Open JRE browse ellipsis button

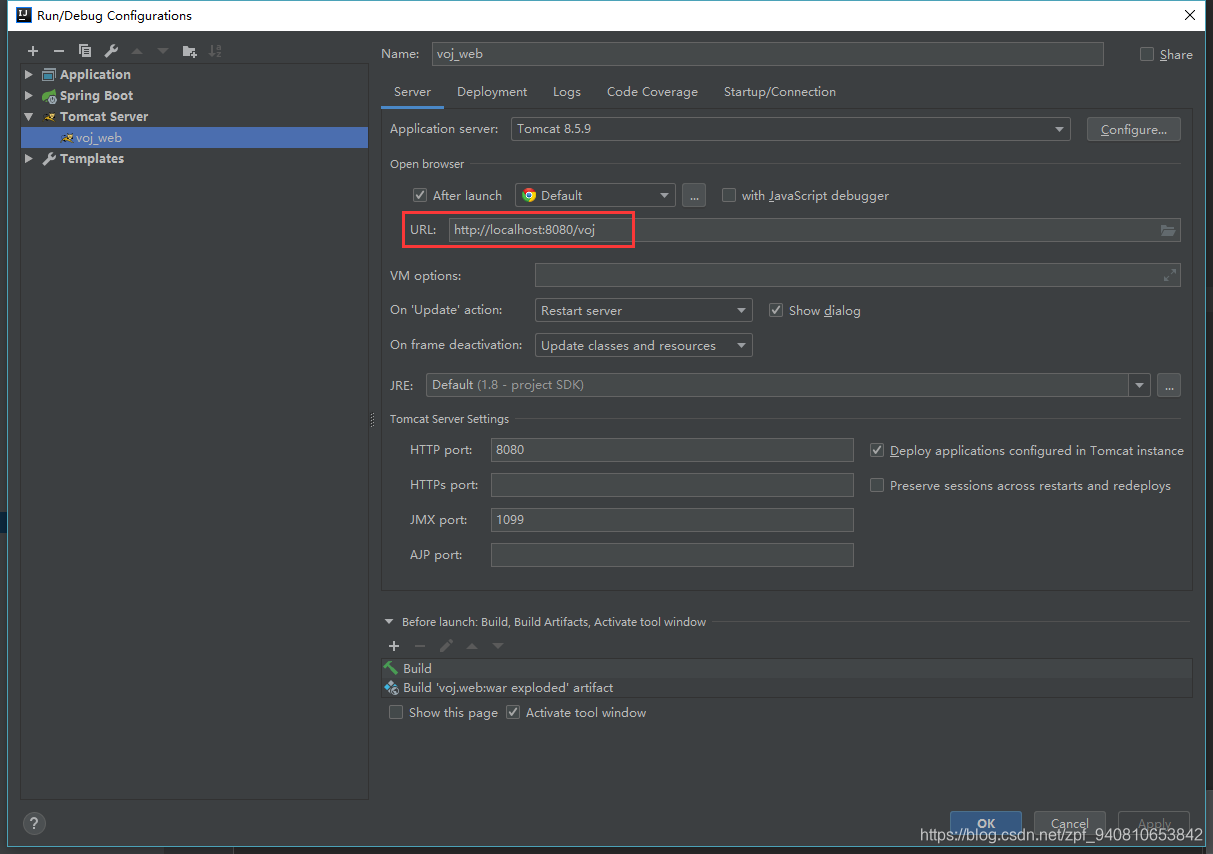1169,385
